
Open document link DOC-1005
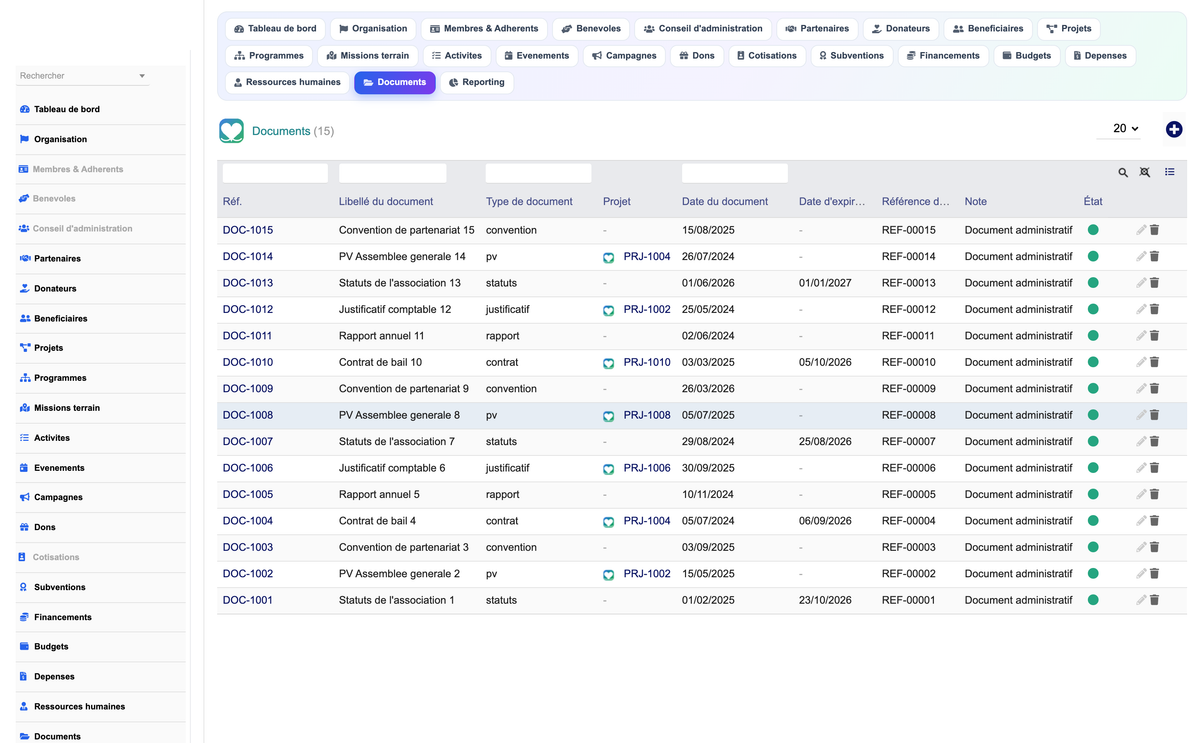(x=248, y=495)
